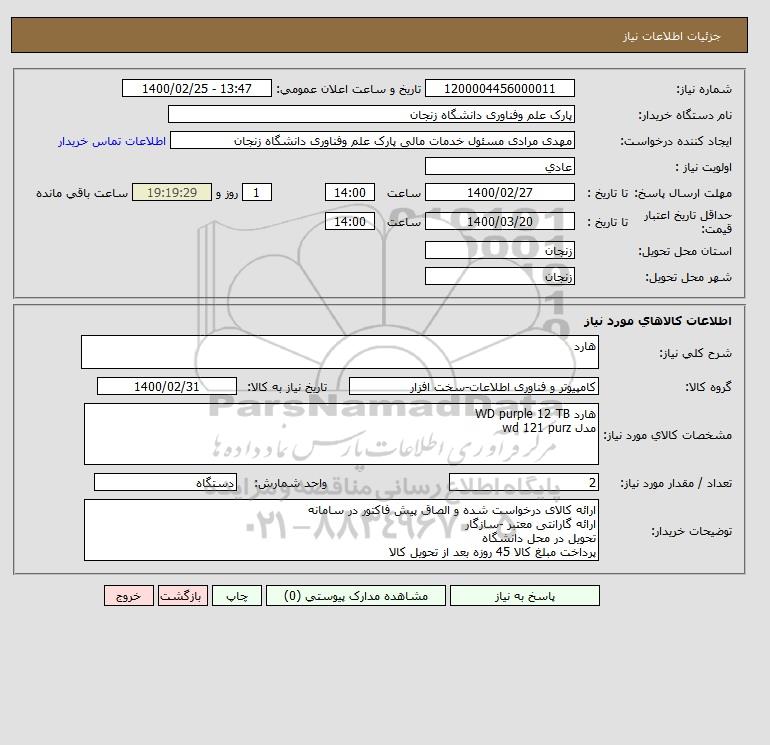This screenshot has width=770, height=745.
Task: Click the ساعت باقی مانده text
Action: [x=82, y=193]
